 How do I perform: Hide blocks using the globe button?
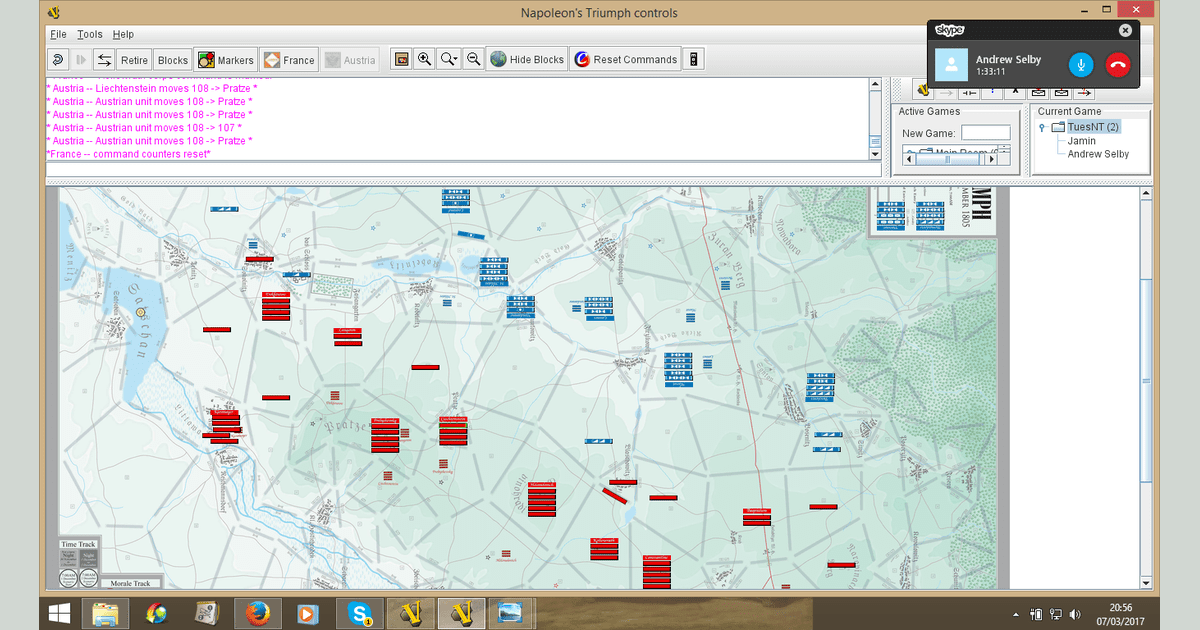527,58
